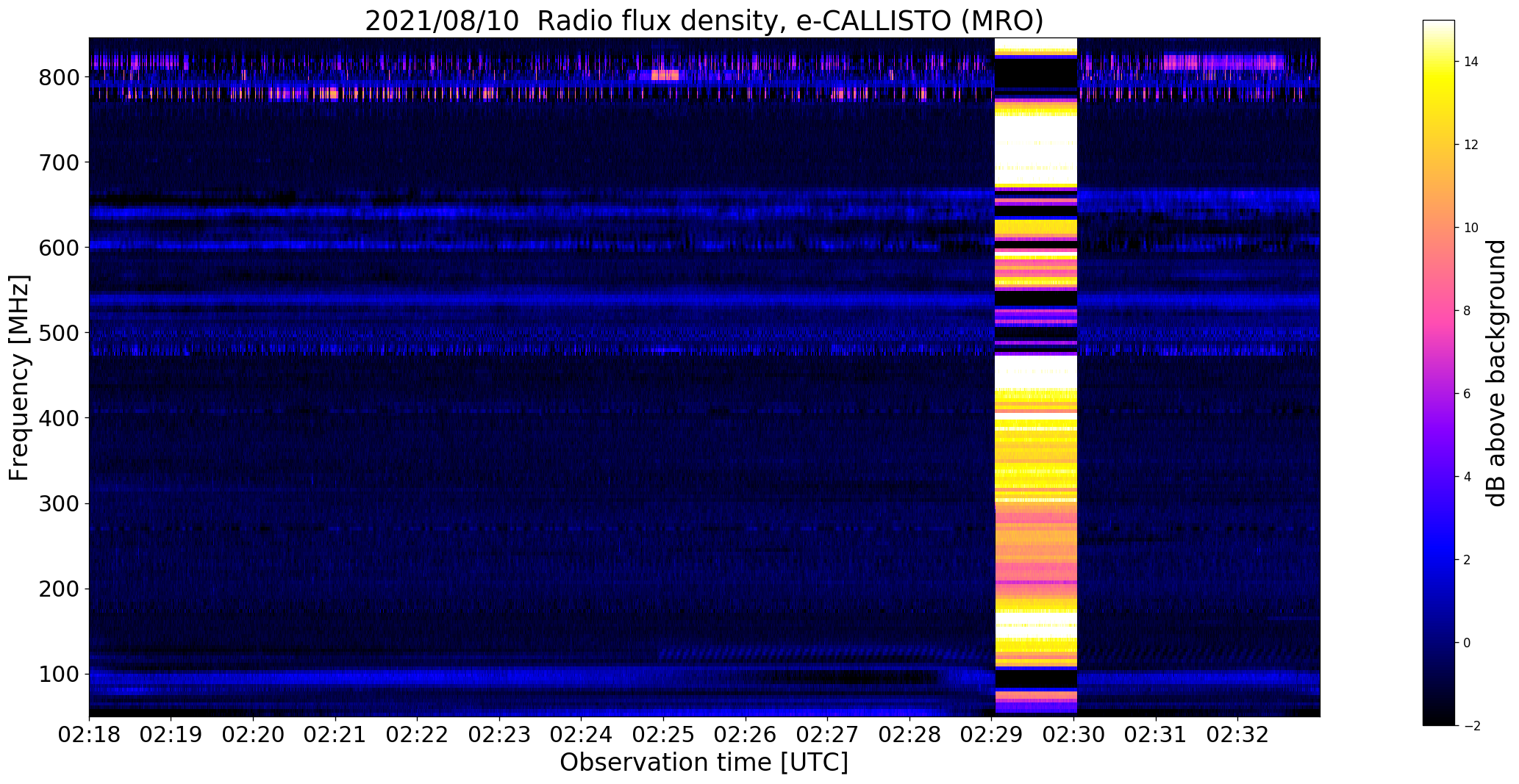Click the 800 frequency tick label
The width and height of the screenshot is (1519, 784).
coord(59,77)
